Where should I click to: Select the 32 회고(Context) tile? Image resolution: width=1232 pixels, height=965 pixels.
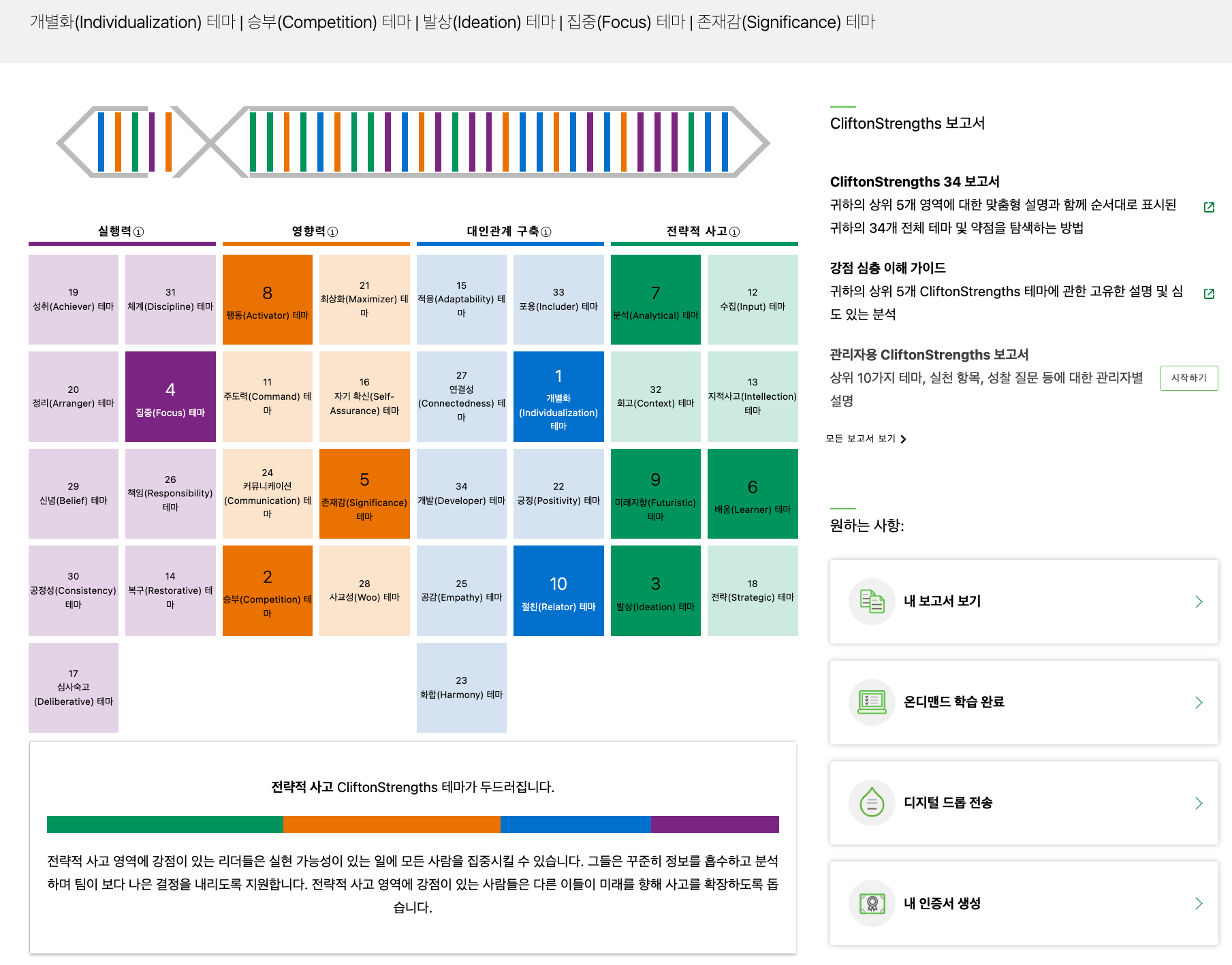pos(656,397)
